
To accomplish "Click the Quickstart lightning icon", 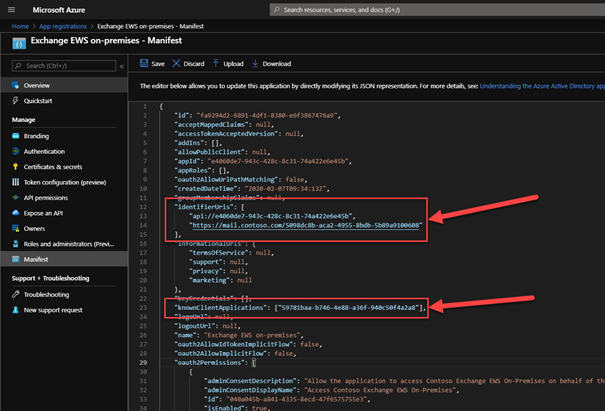I will click(15, 101).
